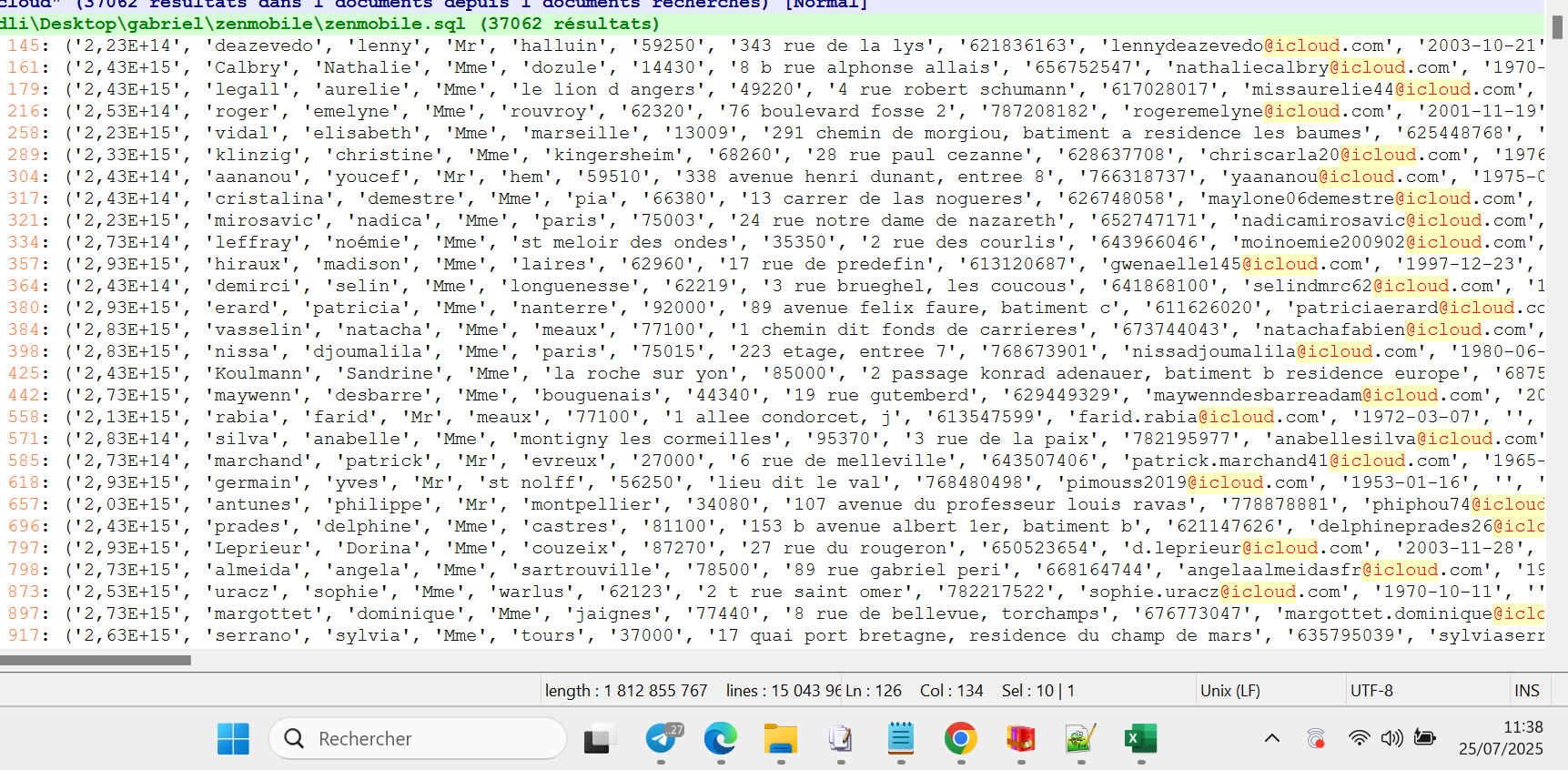
Task: Click the zenmobile.sql (37062 résultats) header line
Action: [773, 24]
